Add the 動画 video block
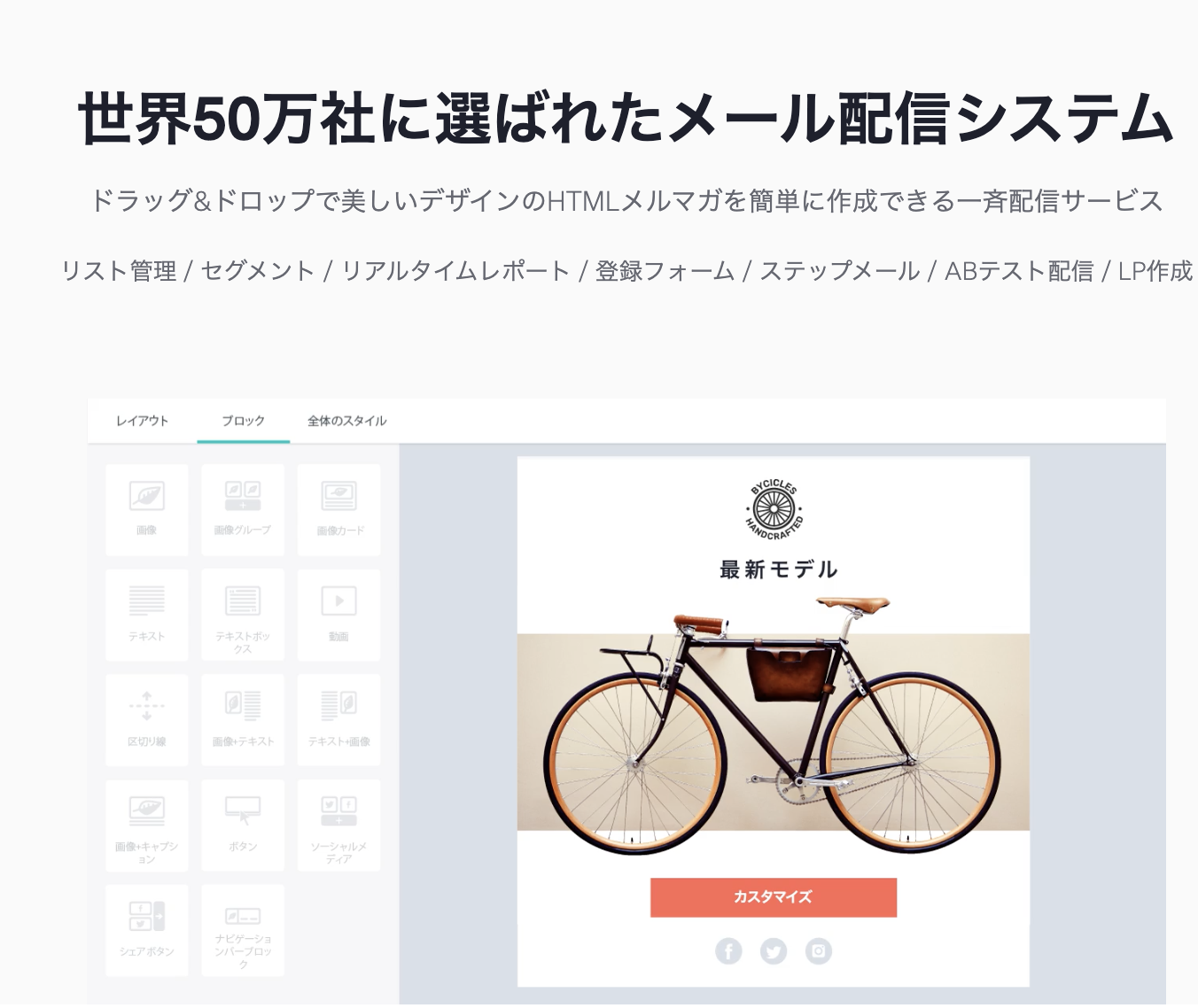1198x1008 pixels. coord(339,615)
